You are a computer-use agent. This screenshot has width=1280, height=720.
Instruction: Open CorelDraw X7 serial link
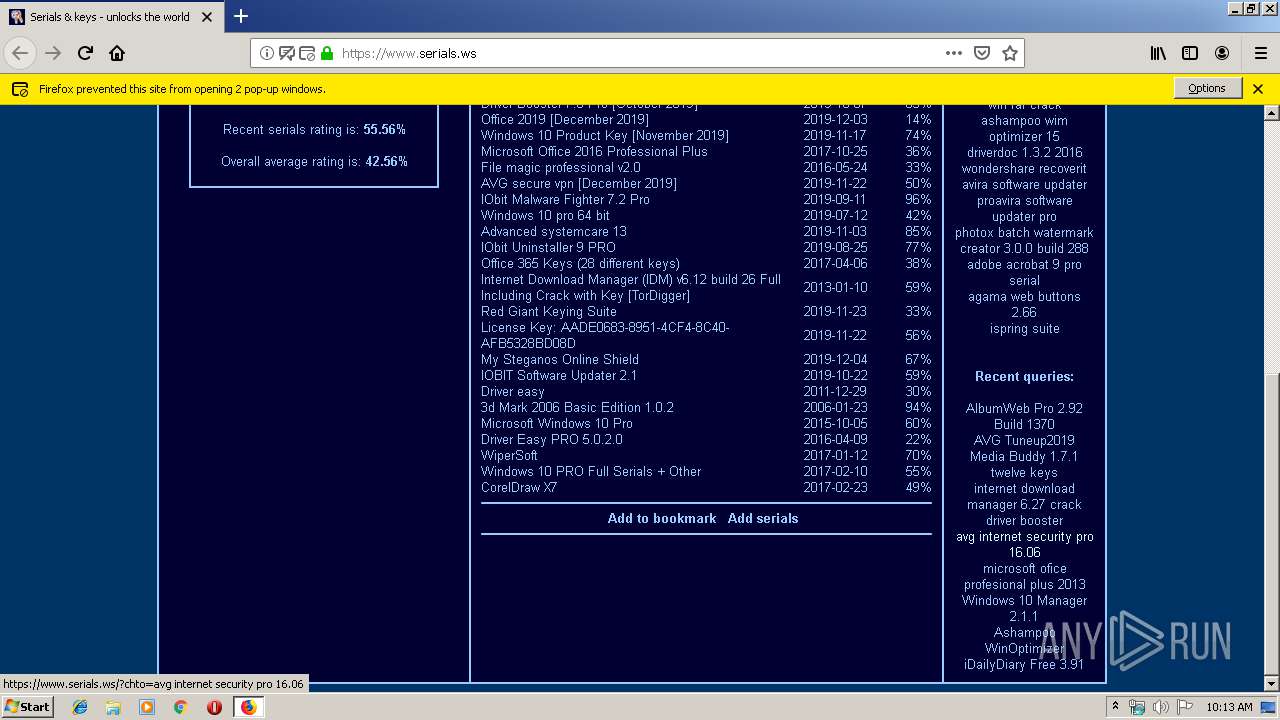tap(518, 487)
